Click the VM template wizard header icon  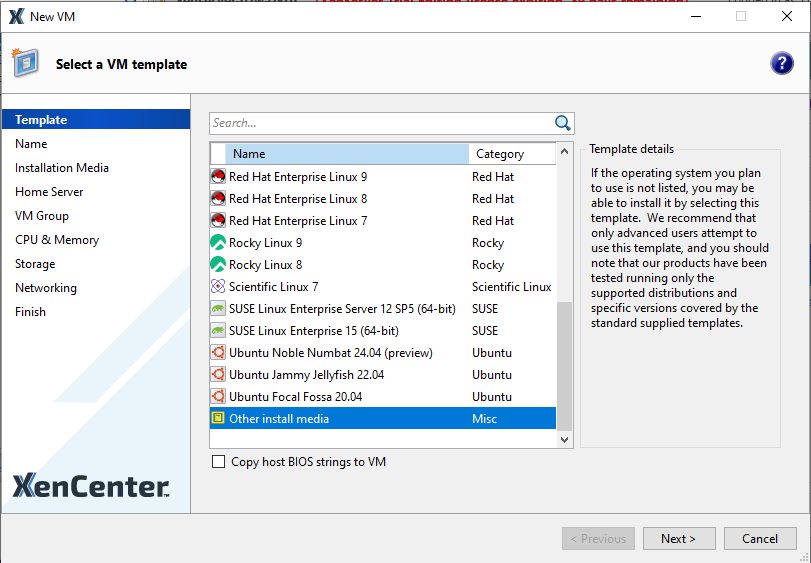coord(26,63)
